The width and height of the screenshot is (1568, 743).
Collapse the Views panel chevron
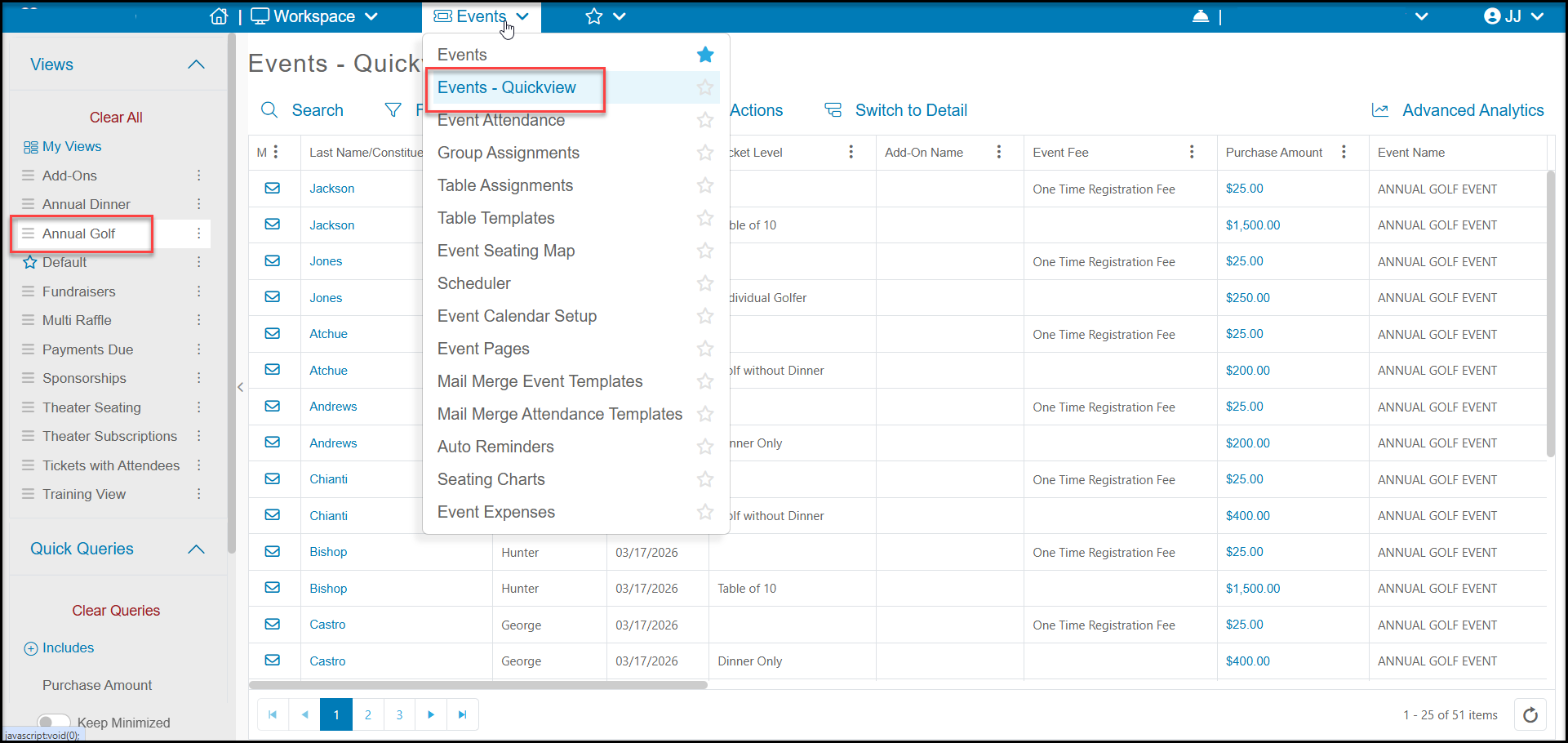pos(196,65)
